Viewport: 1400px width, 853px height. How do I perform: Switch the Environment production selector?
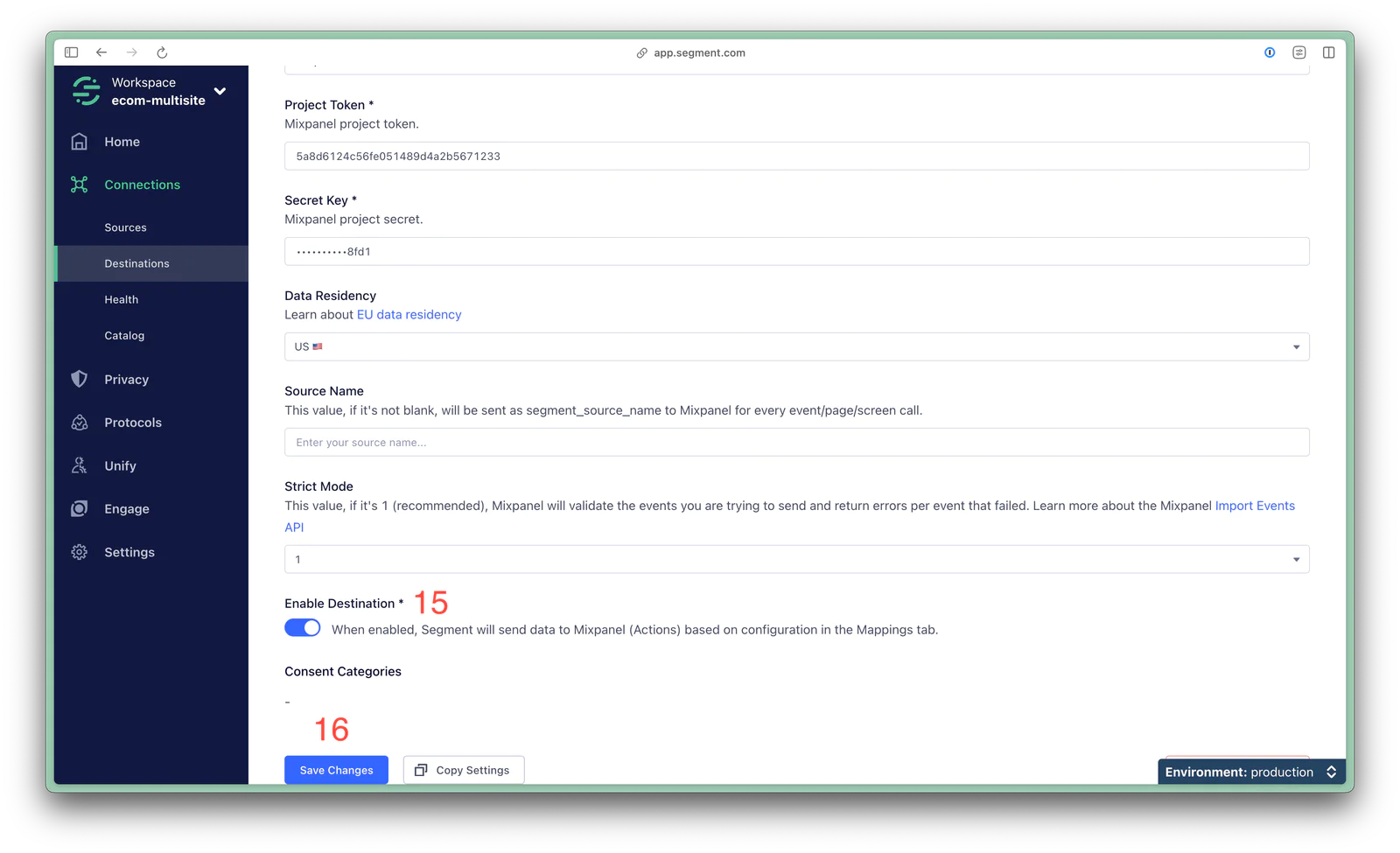pos(1250,772)
